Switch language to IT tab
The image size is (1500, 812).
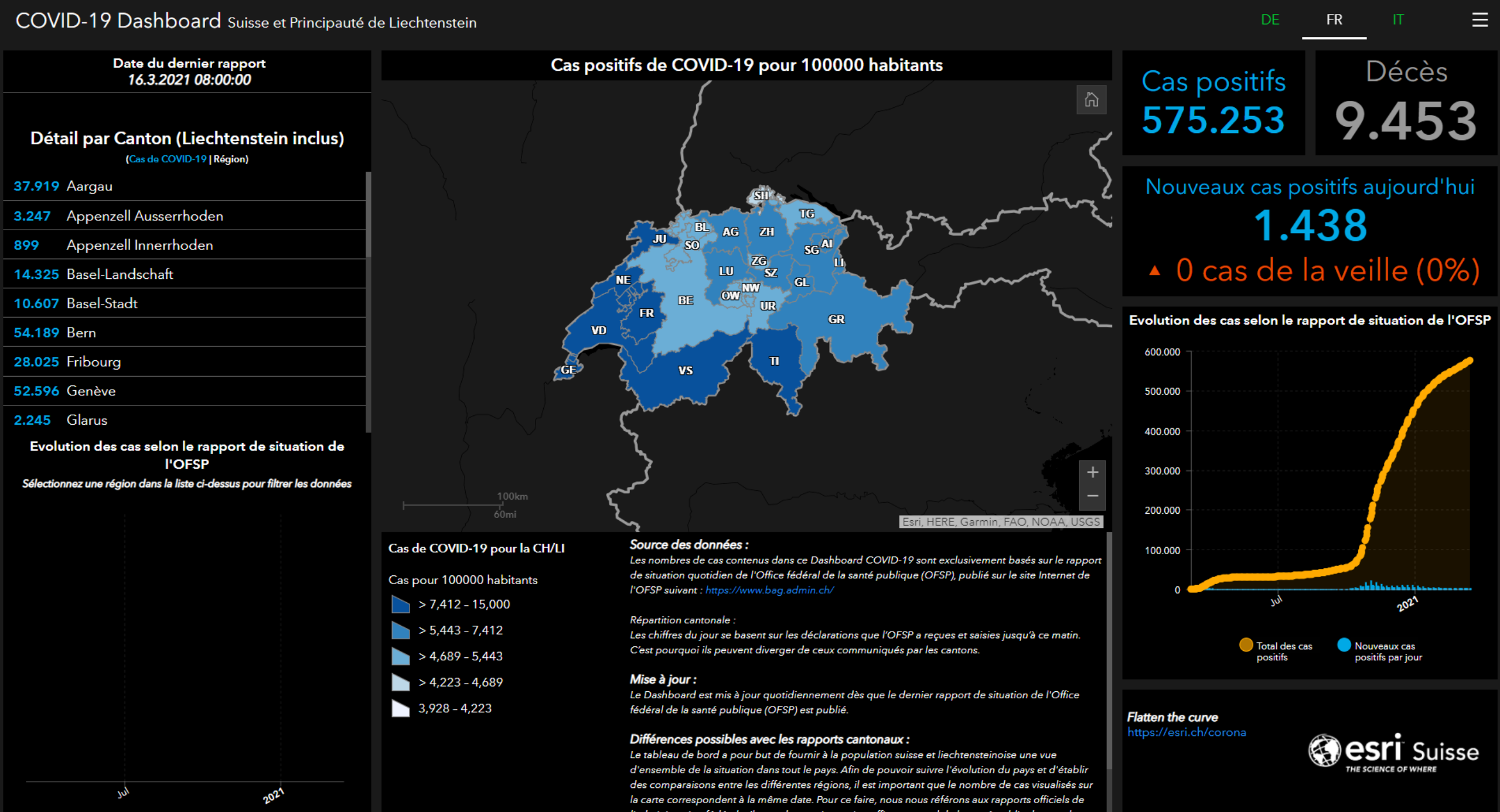tap(1398, 20)
